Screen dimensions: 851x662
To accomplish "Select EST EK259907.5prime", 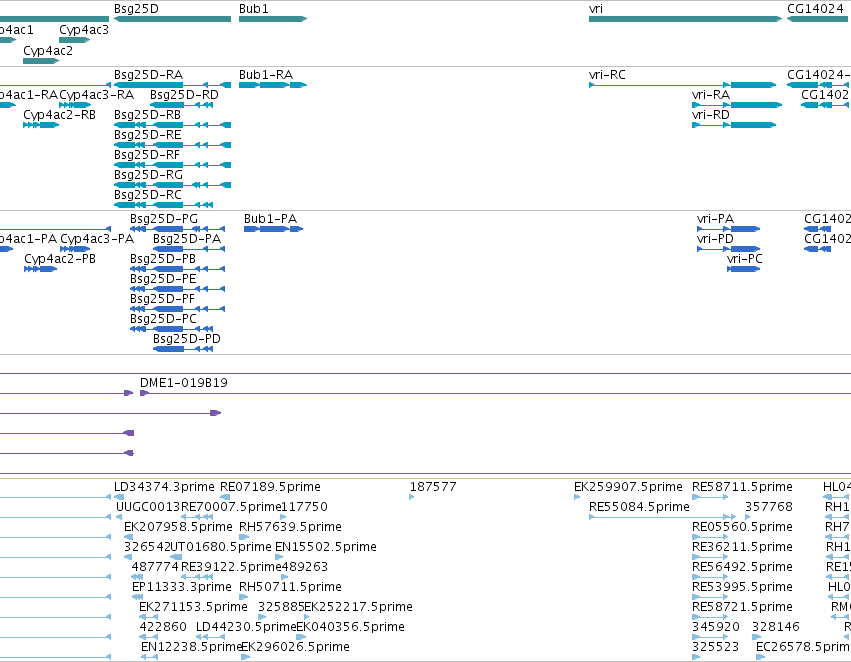I will [577, 497].
